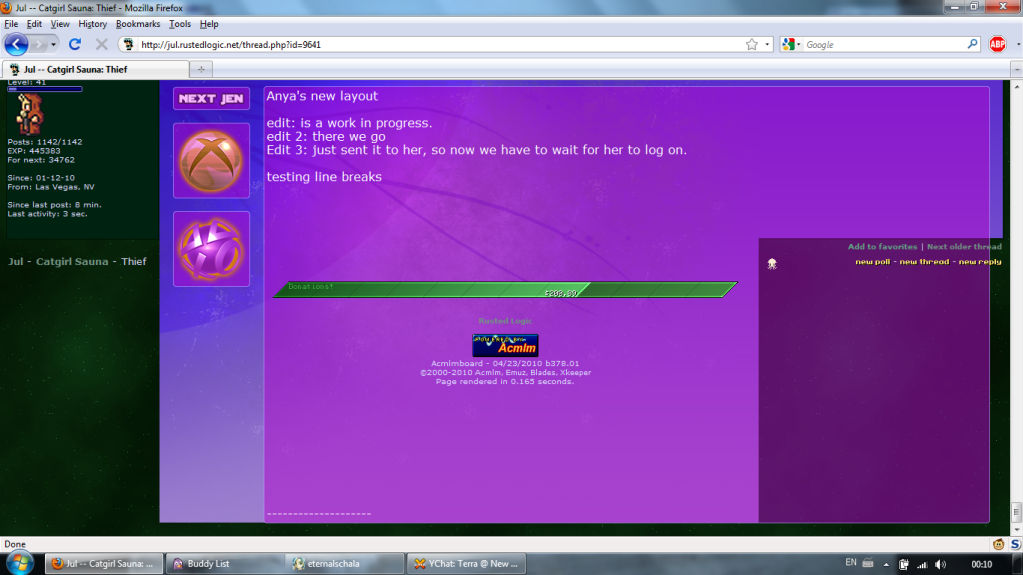Viewport: 1023px width, 575px height.
Task: Open the Bookmarks menu
Action: [137, 23]
